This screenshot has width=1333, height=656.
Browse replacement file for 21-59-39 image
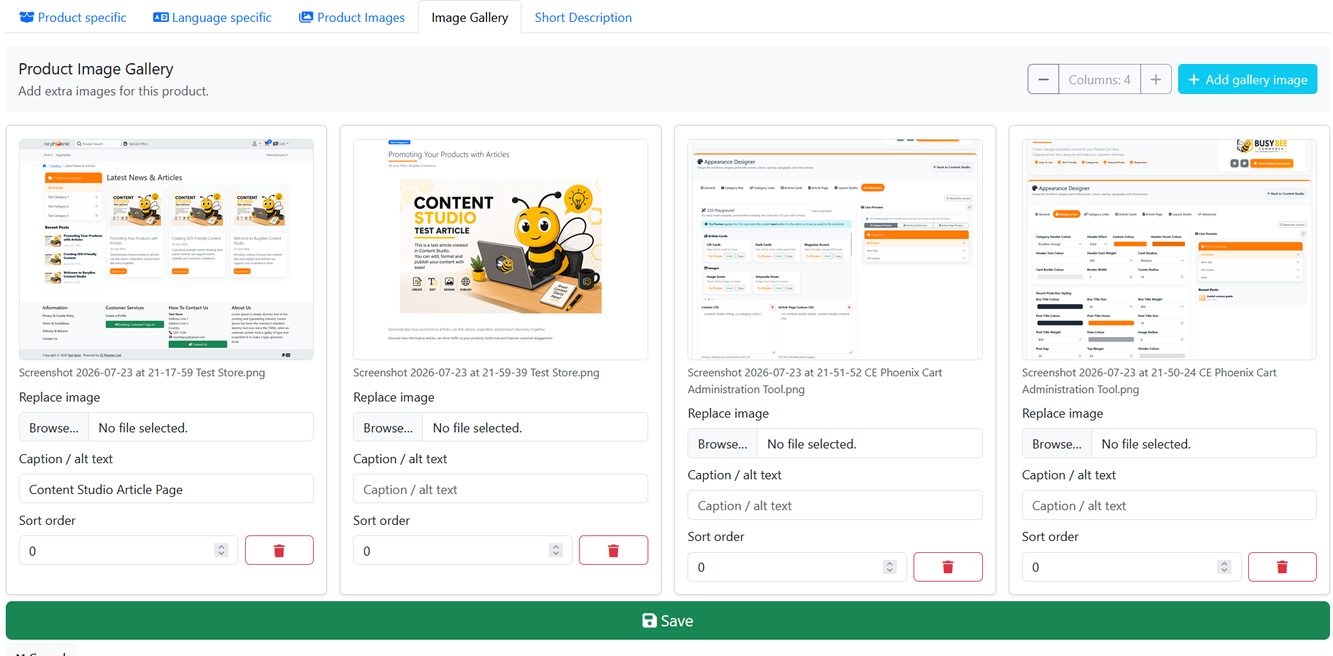(x=388, y=427)
